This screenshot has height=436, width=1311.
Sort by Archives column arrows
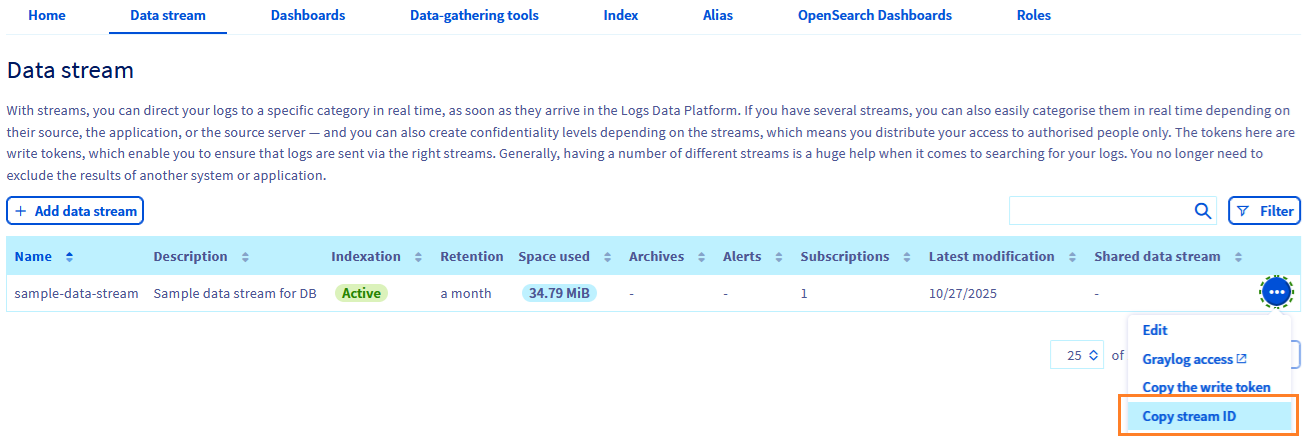point(702,257)
